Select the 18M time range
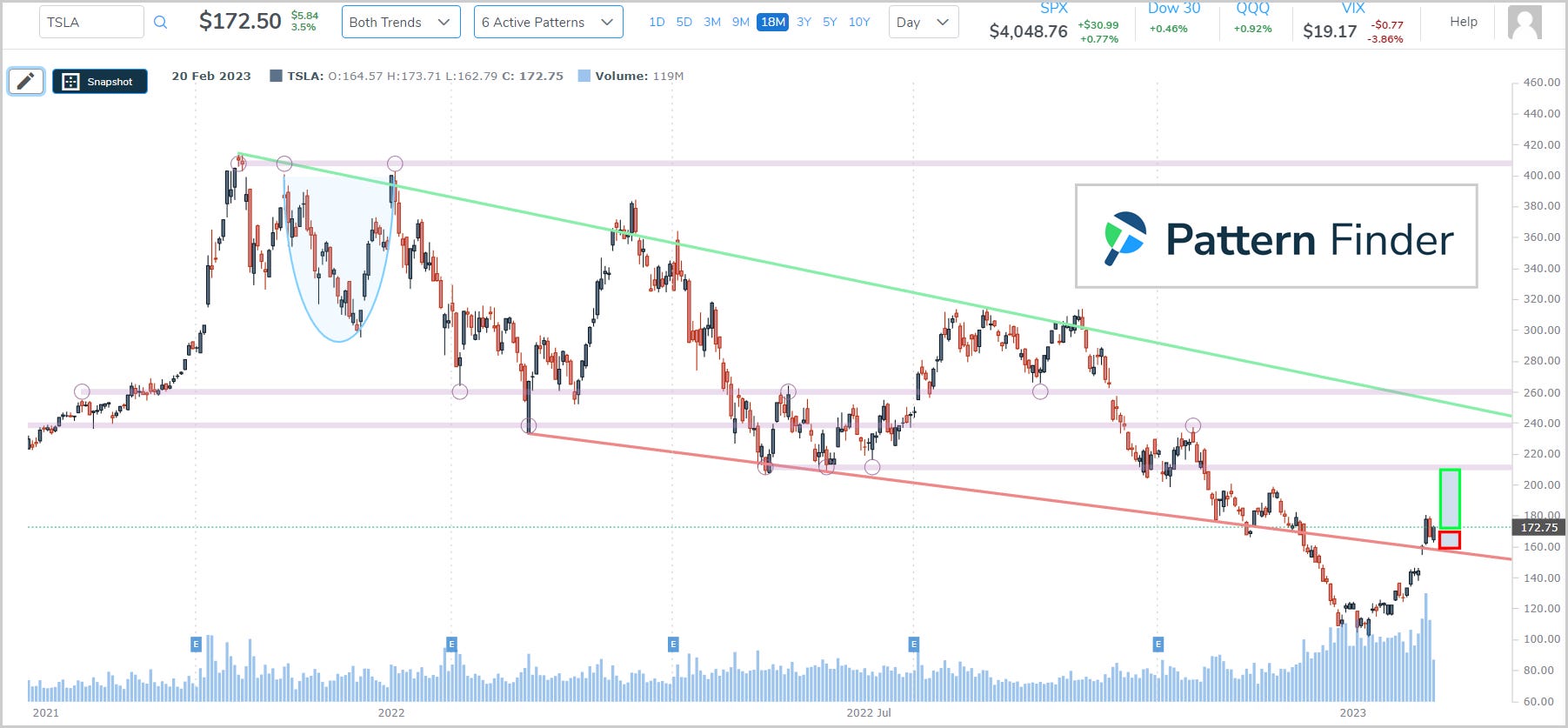Screen dimensions: 1568x728 pos(773,22)
